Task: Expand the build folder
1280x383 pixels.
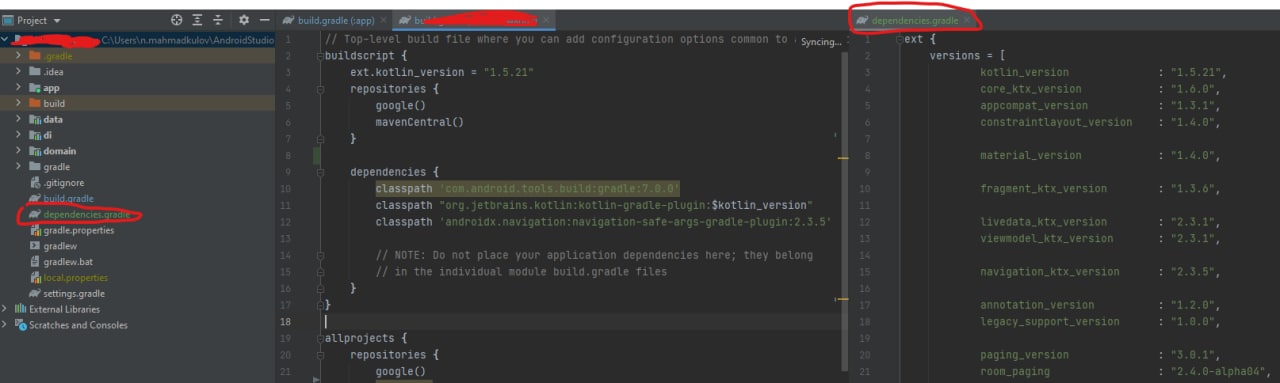Action: (18, 103)
